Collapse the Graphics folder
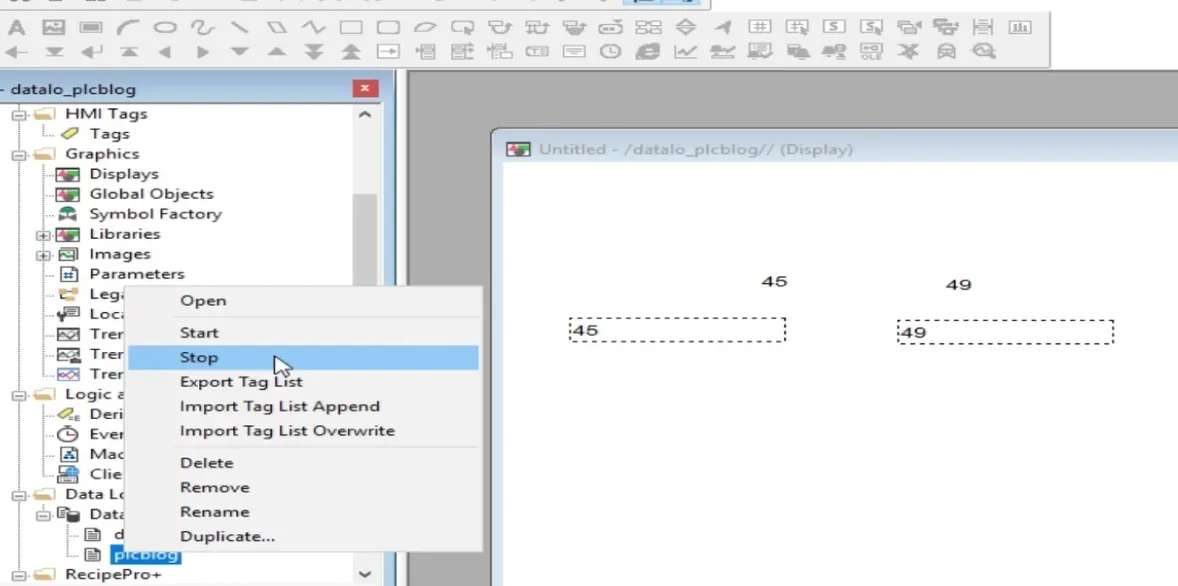1178x586 pixels. point(19,154)
